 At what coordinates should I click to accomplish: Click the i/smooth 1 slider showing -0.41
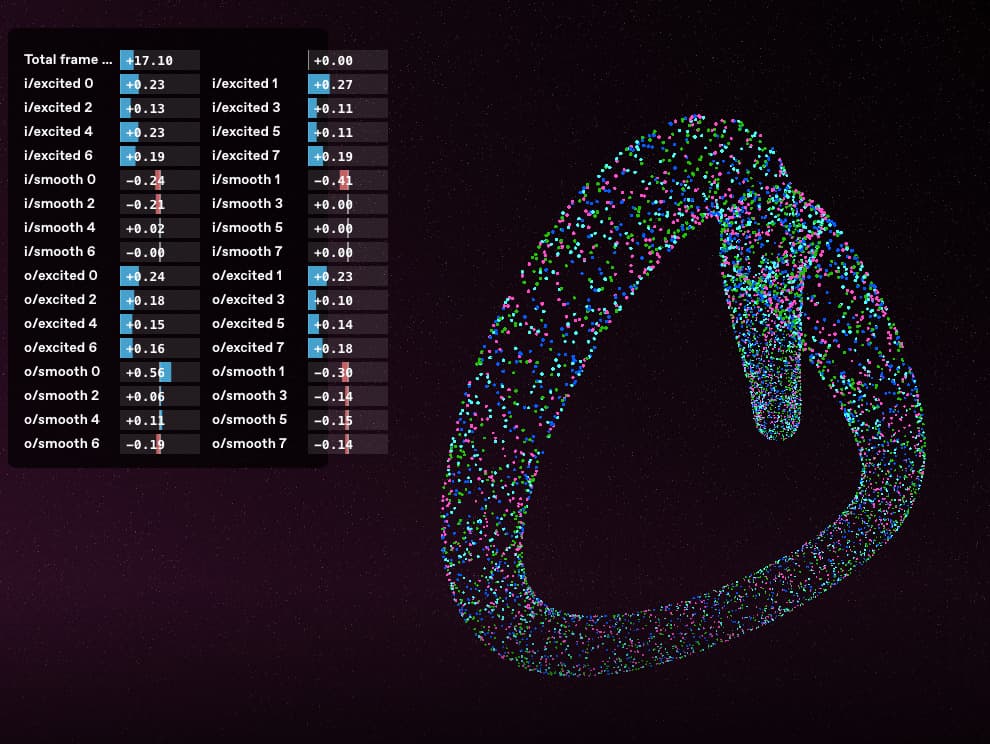347,180
